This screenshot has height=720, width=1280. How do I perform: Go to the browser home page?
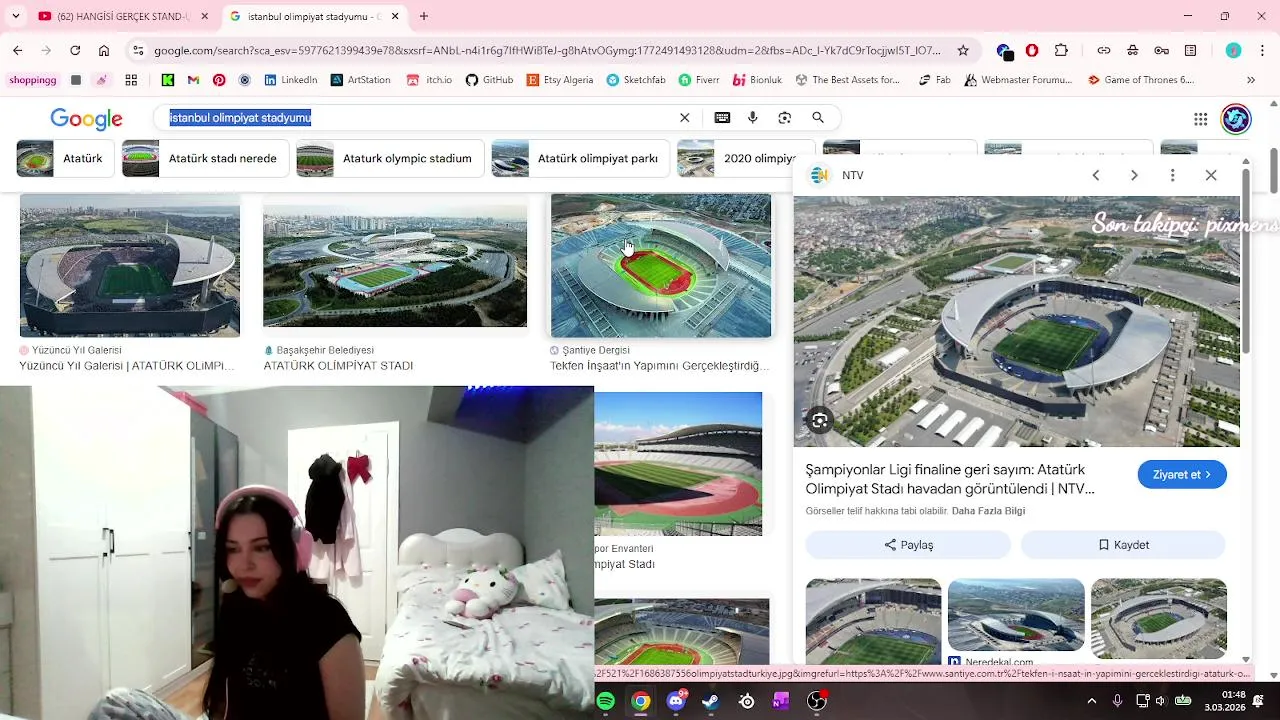(x=104, y=50)
